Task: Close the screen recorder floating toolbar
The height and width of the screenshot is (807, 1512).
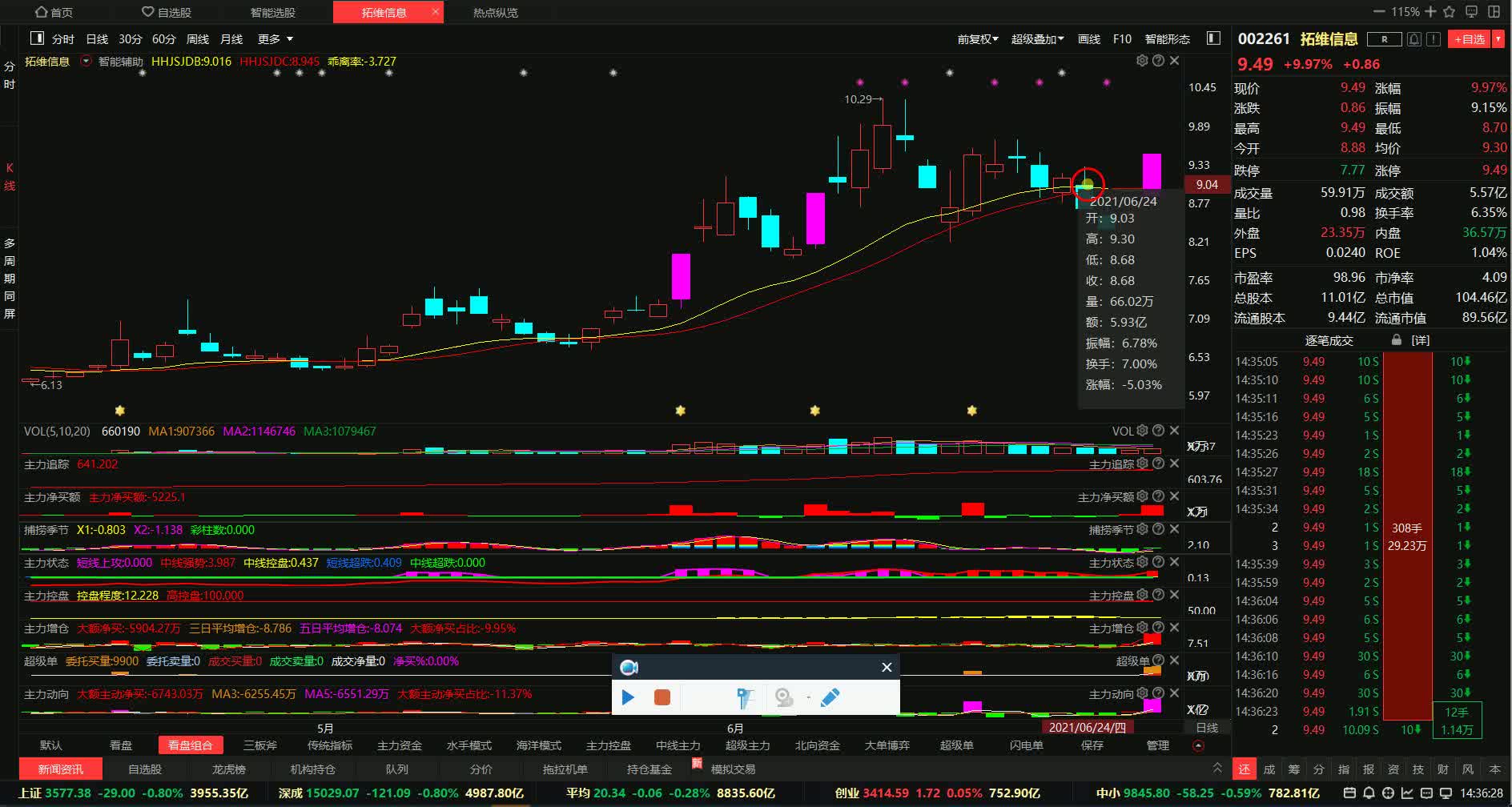Action: [x=887, y=667]
